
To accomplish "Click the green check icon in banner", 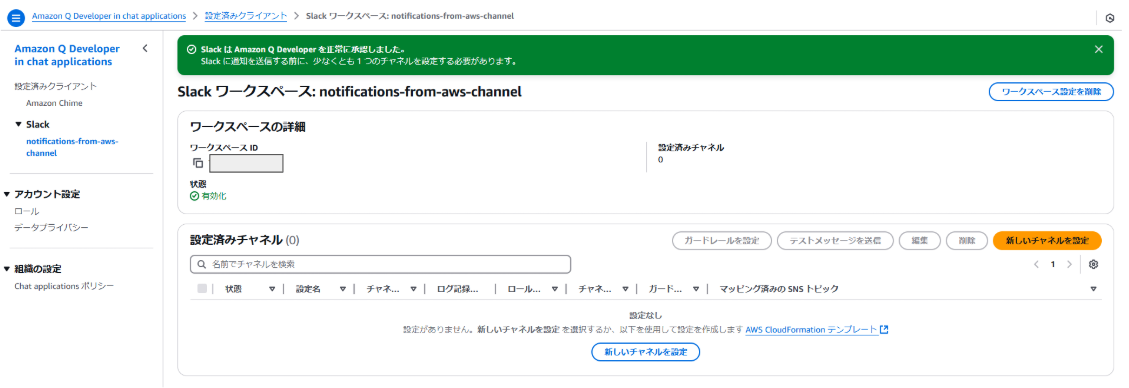I will coord(191,50).
